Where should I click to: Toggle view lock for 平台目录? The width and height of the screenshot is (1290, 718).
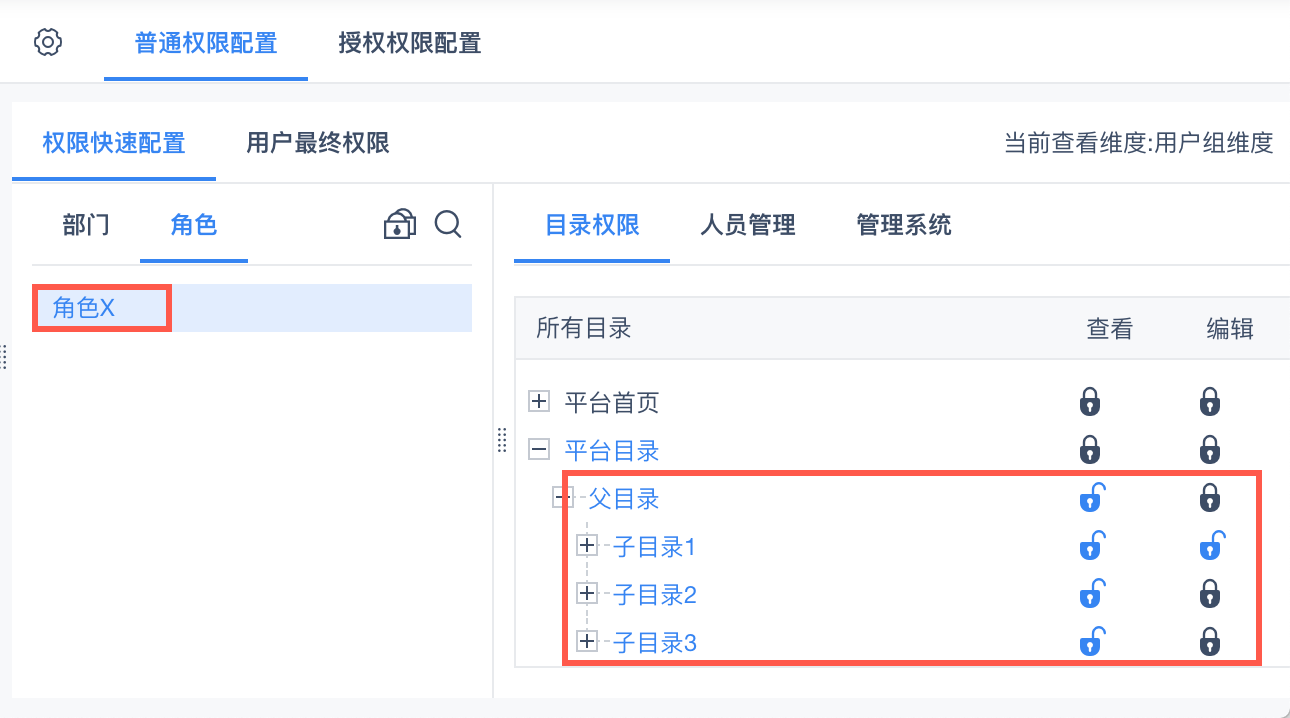(1090, 450)
